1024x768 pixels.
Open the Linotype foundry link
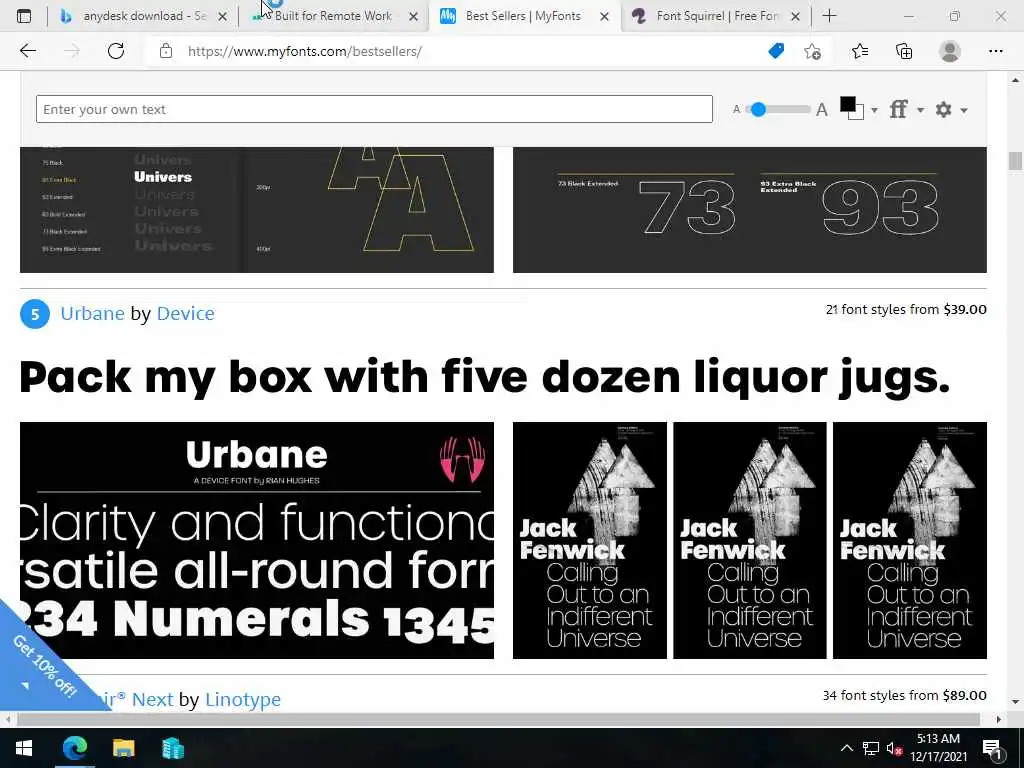[243, 699]
